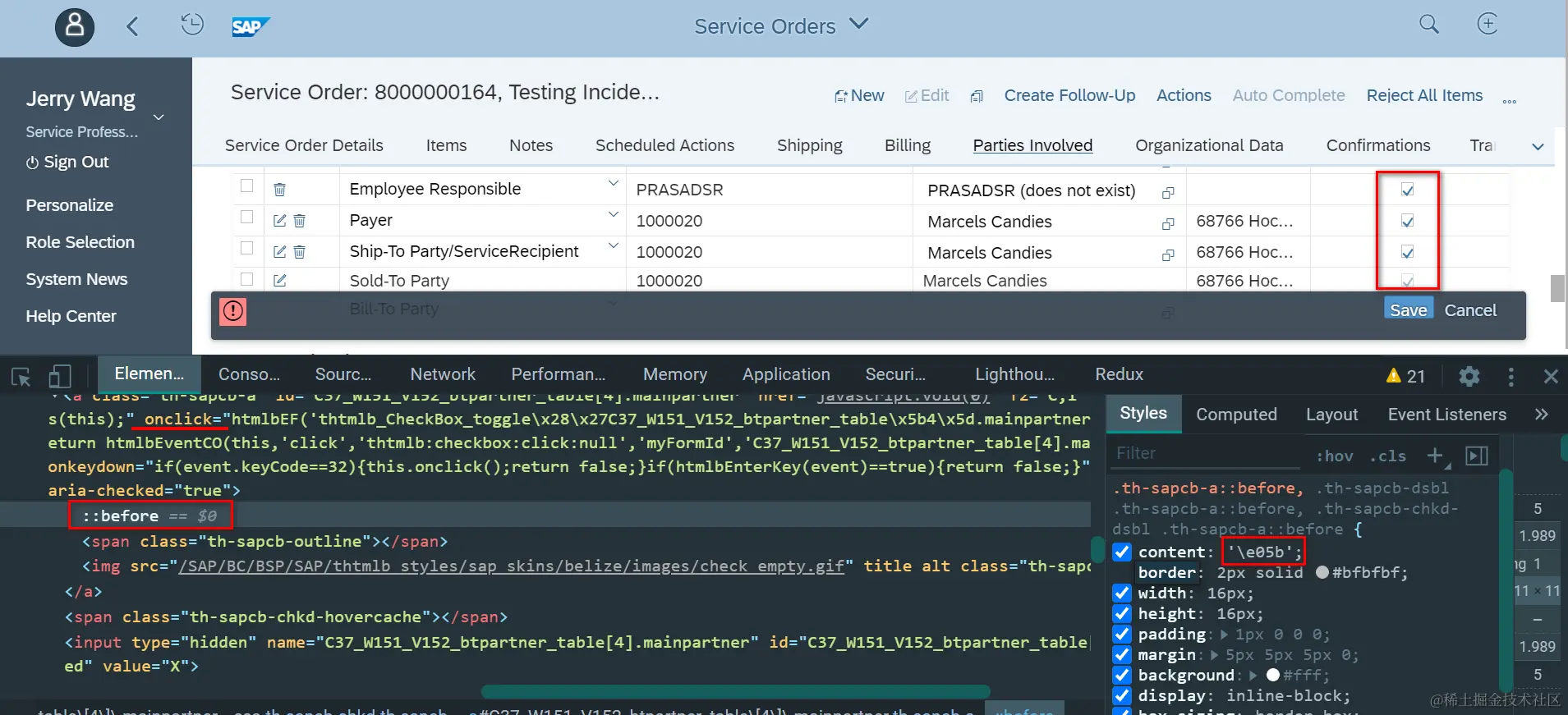Click Create Follow-Up link
Screen dimensions: 1568x715
[x=1069, y=95]
